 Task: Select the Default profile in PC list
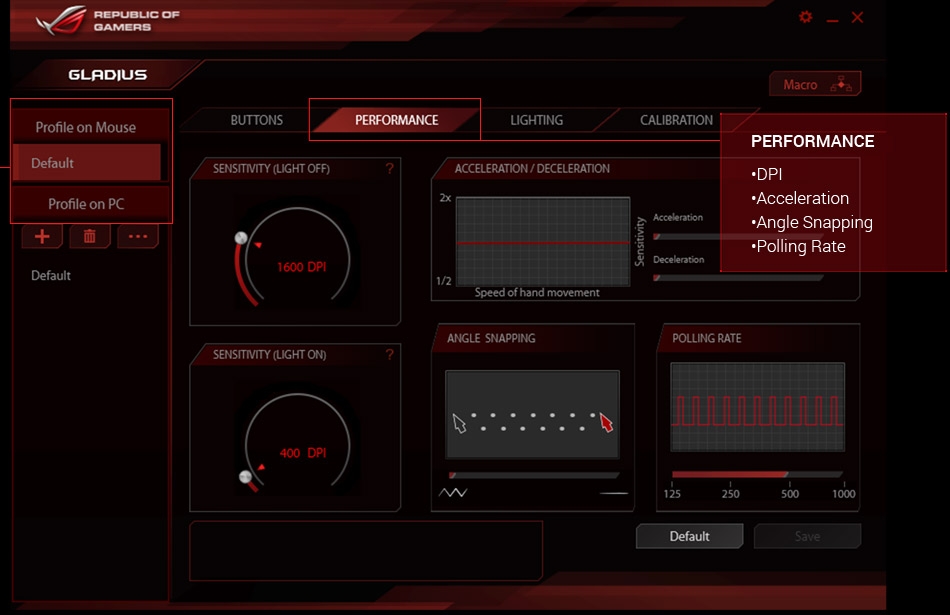tap(51, 275)
